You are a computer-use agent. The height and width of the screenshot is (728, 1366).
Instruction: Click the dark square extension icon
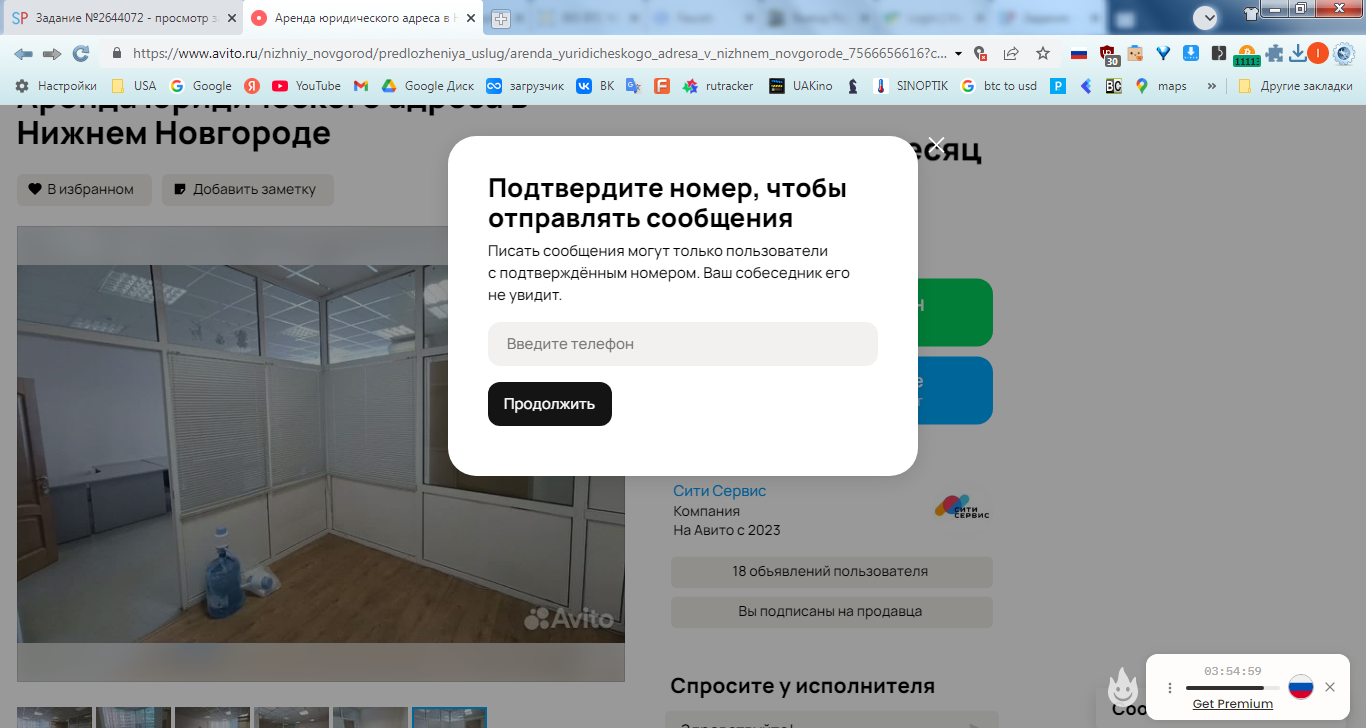(1218, 53)
